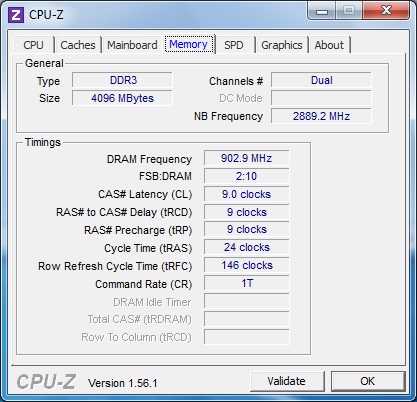Screen dimensions: 417x402
Task: Open the Caches tab
Action: point(78,45)
